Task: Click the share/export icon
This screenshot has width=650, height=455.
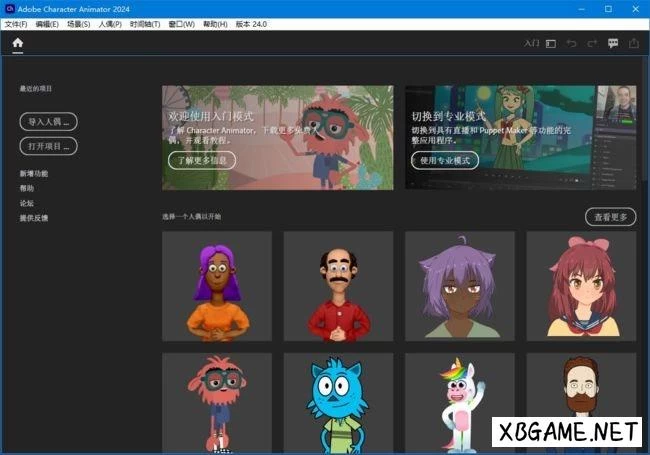Action: (x=634, y=44)
